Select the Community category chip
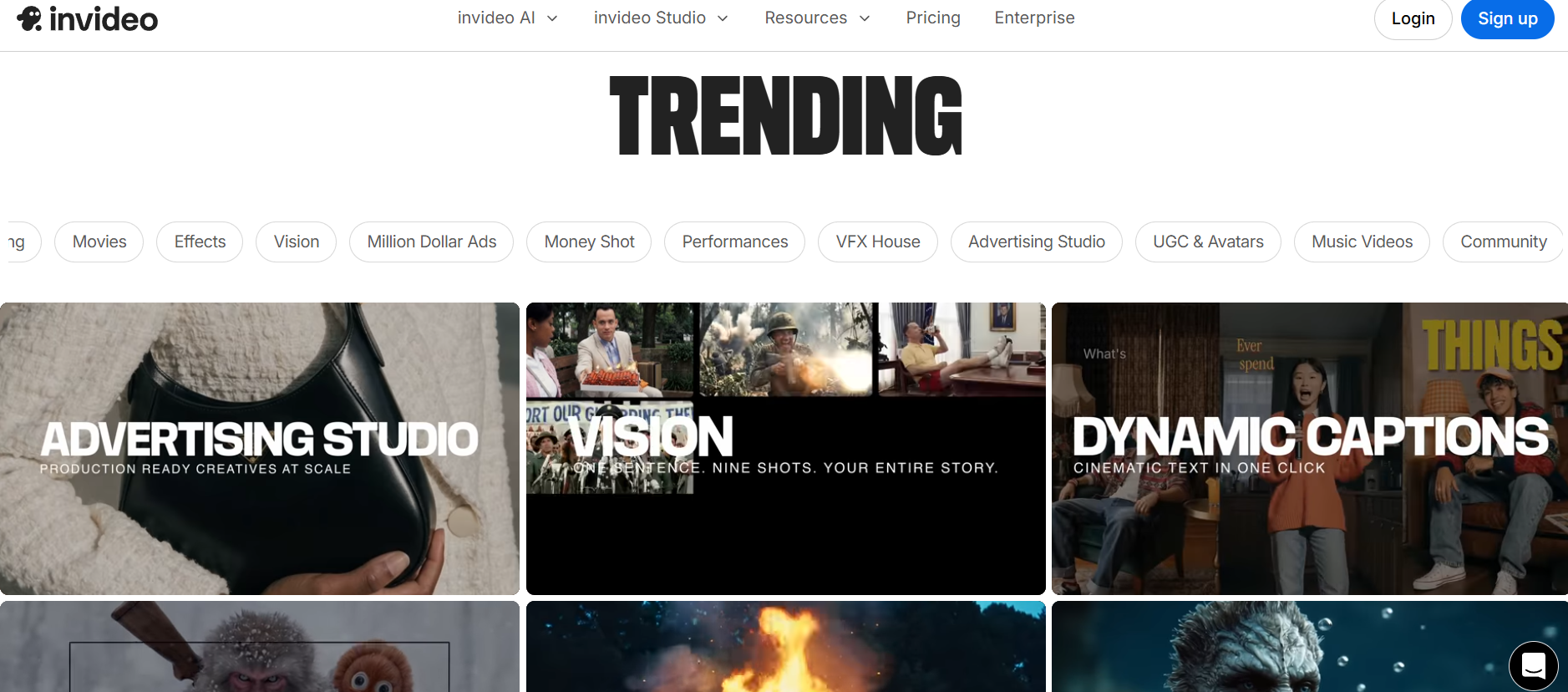Viewport: 1568px width, 692px height. pyautogui.click(x=1503, y=242)
